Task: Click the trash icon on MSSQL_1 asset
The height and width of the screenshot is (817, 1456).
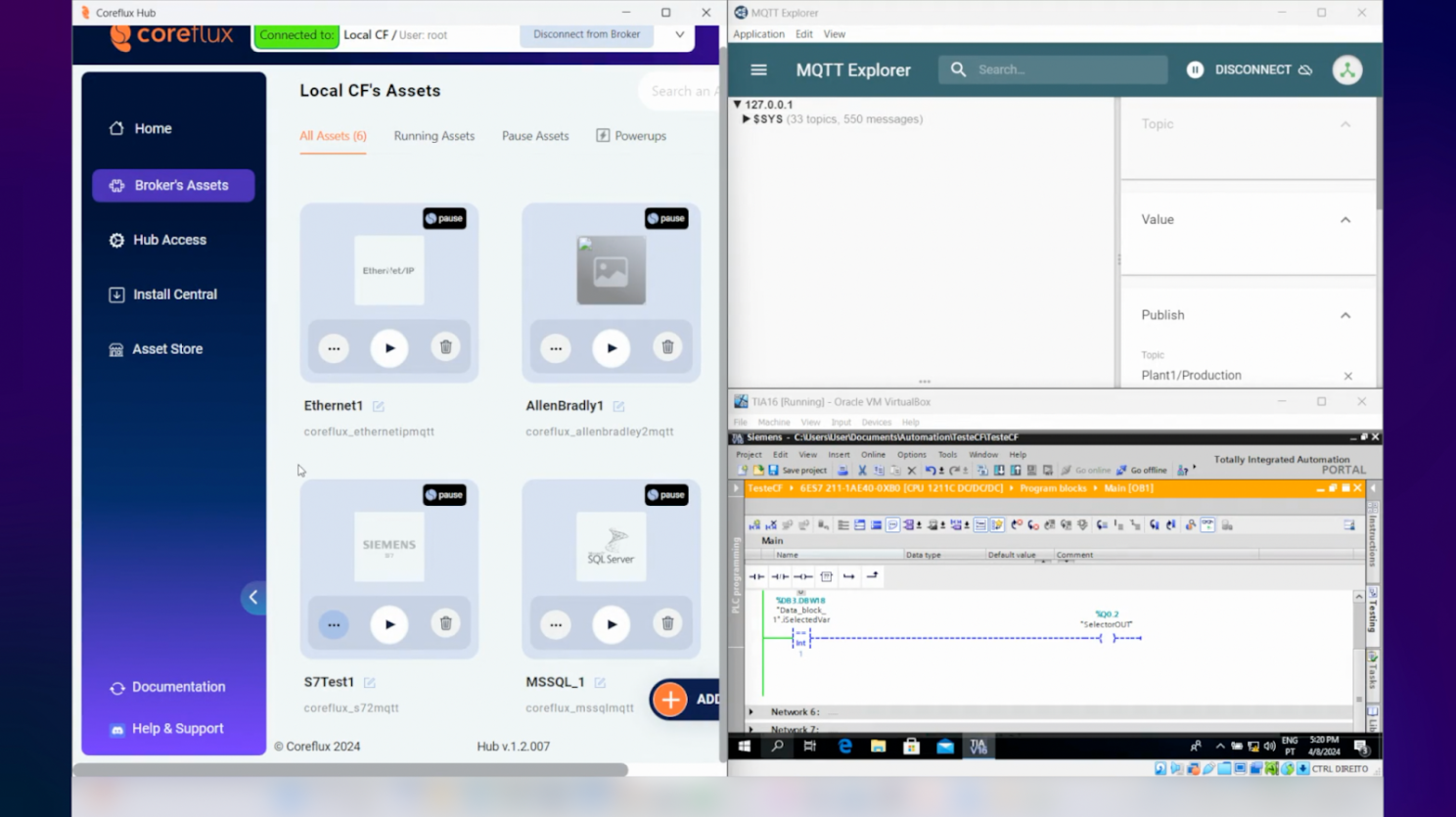Action: click(667, 624)
